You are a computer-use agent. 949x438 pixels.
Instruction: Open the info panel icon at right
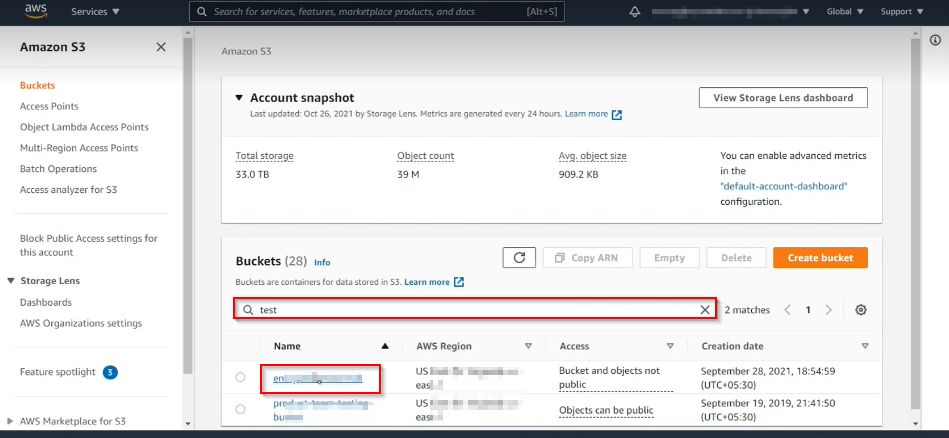click(934, 40)
